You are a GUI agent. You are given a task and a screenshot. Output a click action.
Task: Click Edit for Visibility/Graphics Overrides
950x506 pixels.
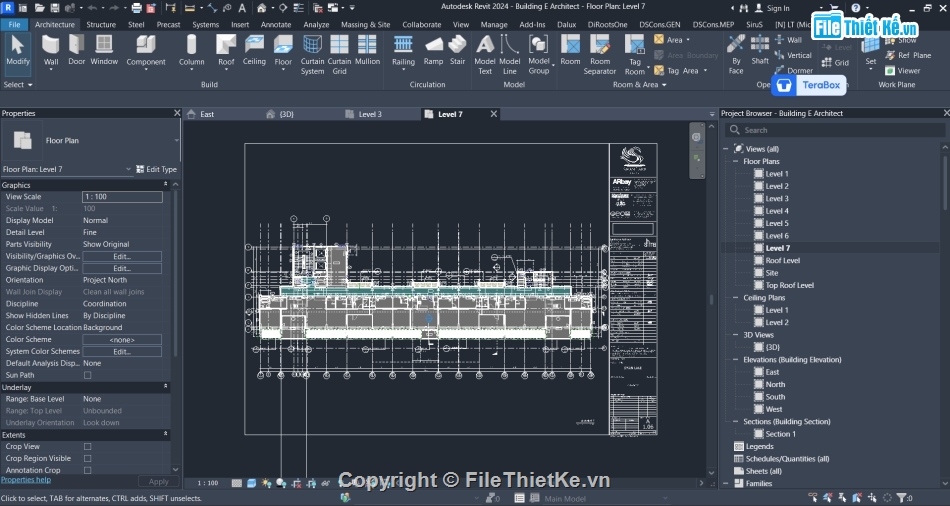[x=122, y=256]
